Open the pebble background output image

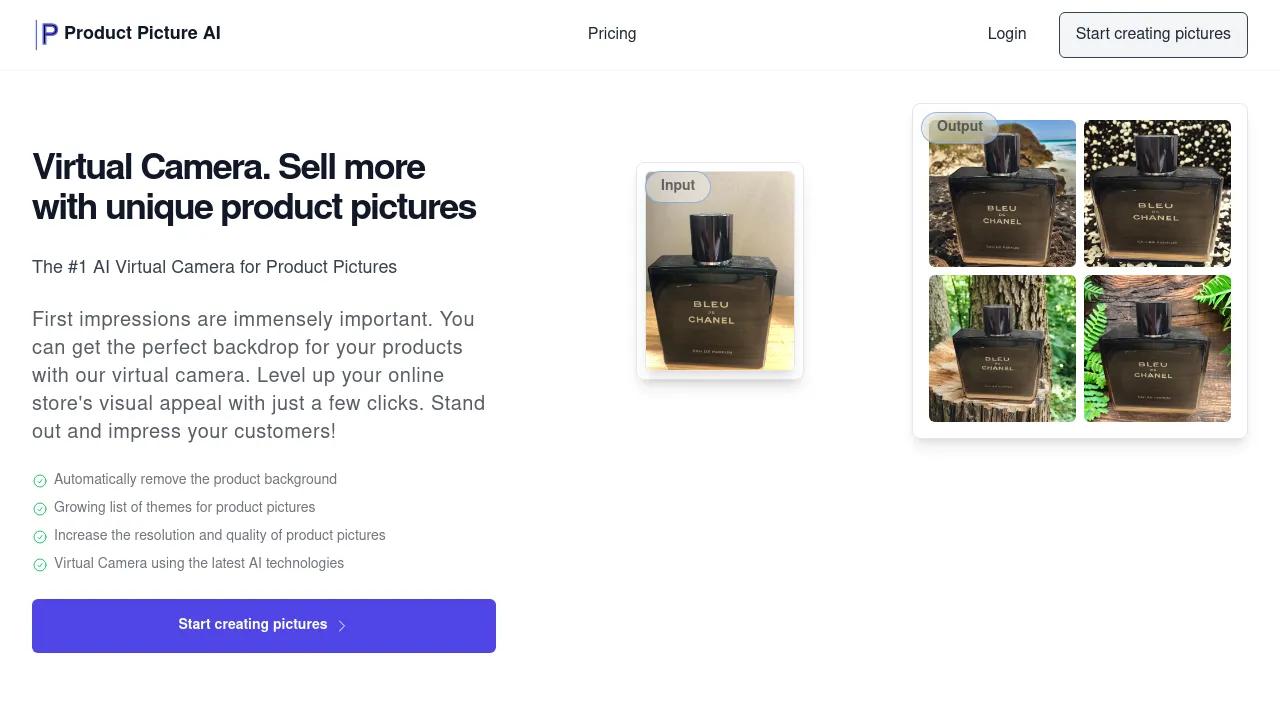tap(1157, 194)
